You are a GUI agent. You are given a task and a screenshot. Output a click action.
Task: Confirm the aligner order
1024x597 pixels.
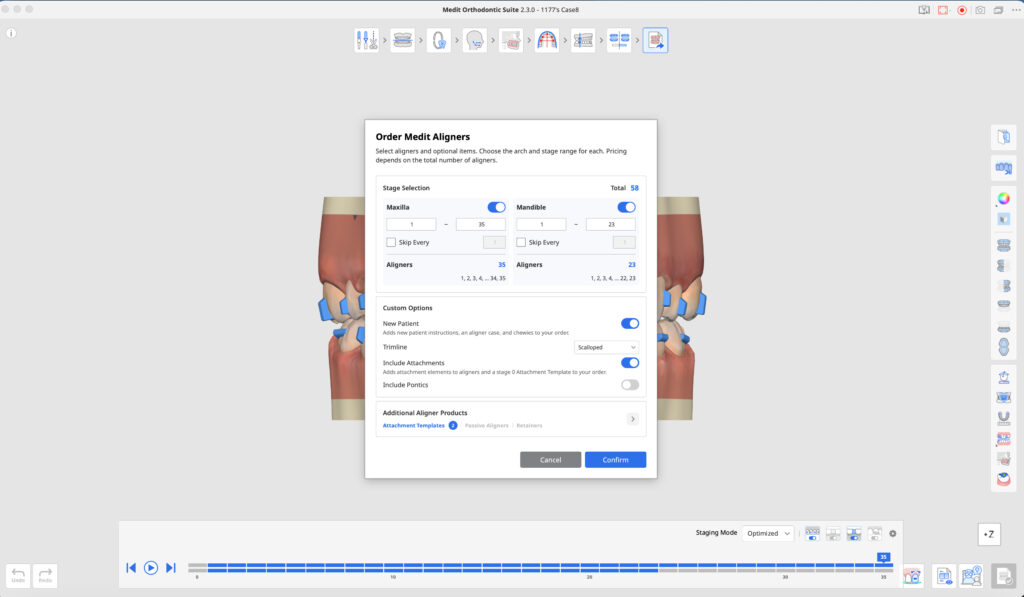pos(615,460)
